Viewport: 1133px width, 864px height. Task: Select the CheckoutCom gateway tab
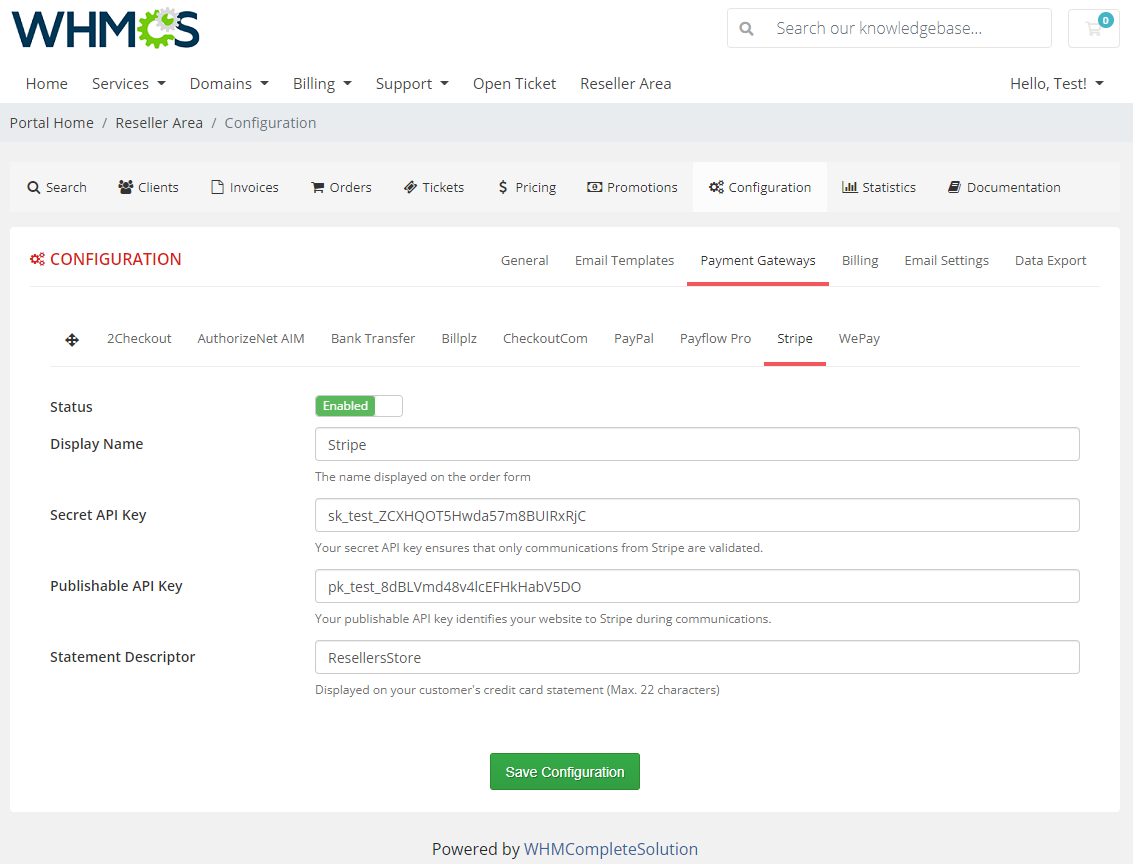(546, 338)
